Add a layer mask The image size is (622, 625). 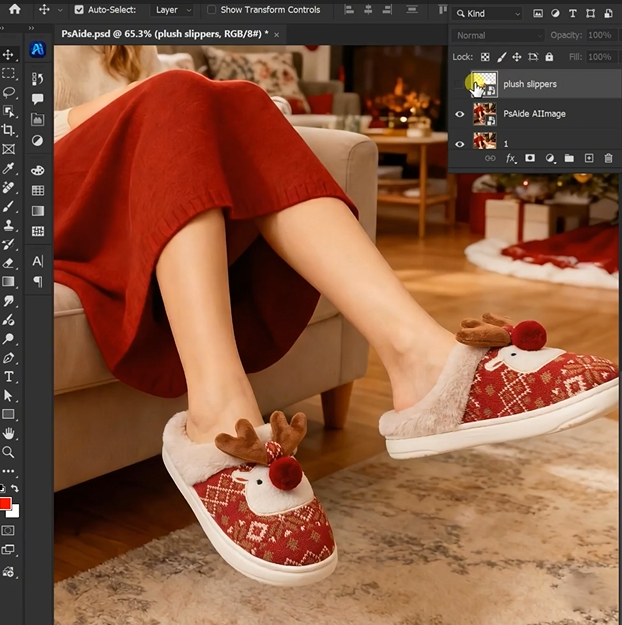pos(530,158)
